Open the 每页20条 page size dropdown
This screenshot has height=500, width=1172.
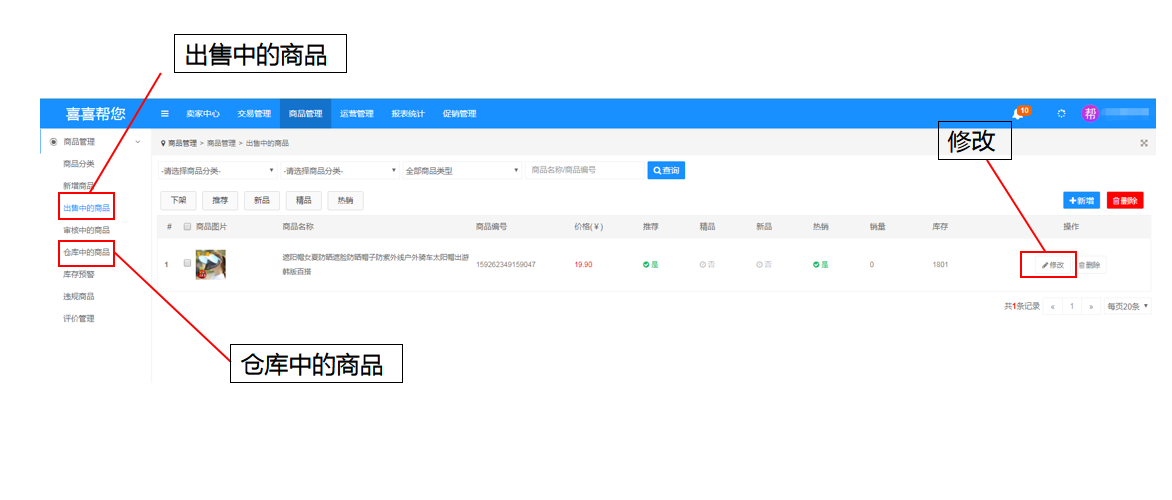1128,306
